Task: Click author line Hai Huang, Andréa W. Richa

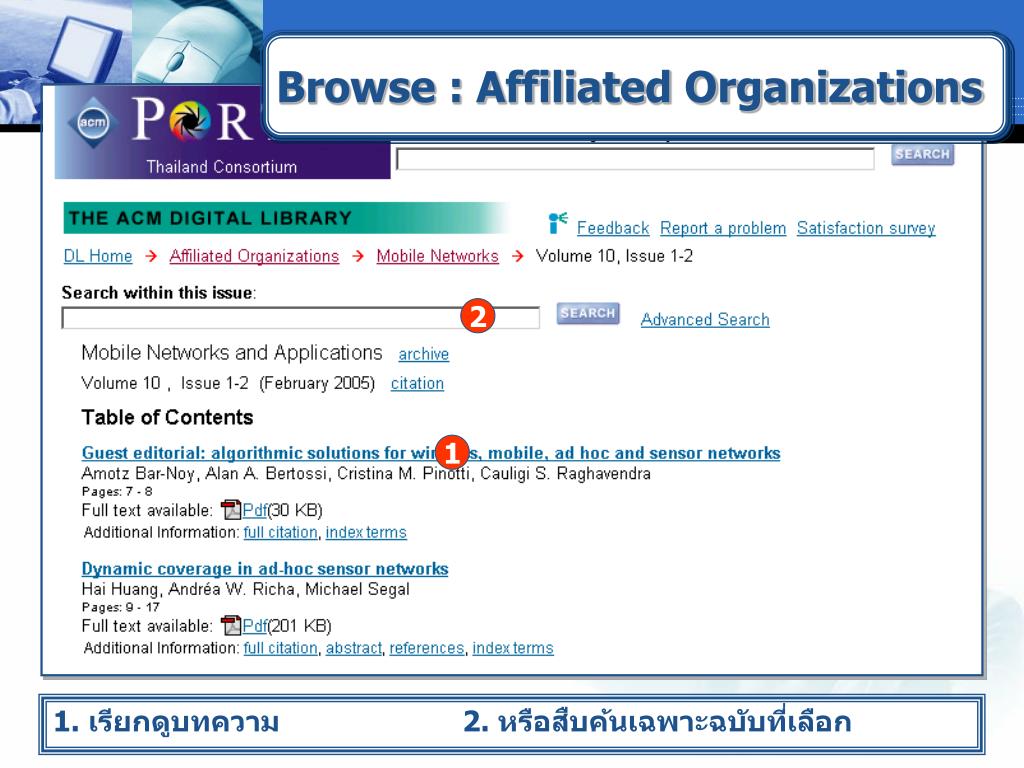Action: [x=246, y=589]
